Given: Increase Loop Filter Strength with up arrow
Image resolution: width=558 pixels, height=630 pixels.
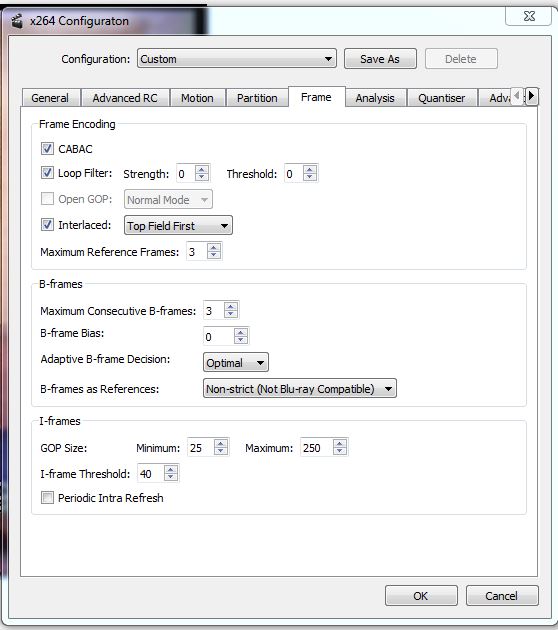Looking at the screenshot, I should 202,170.
